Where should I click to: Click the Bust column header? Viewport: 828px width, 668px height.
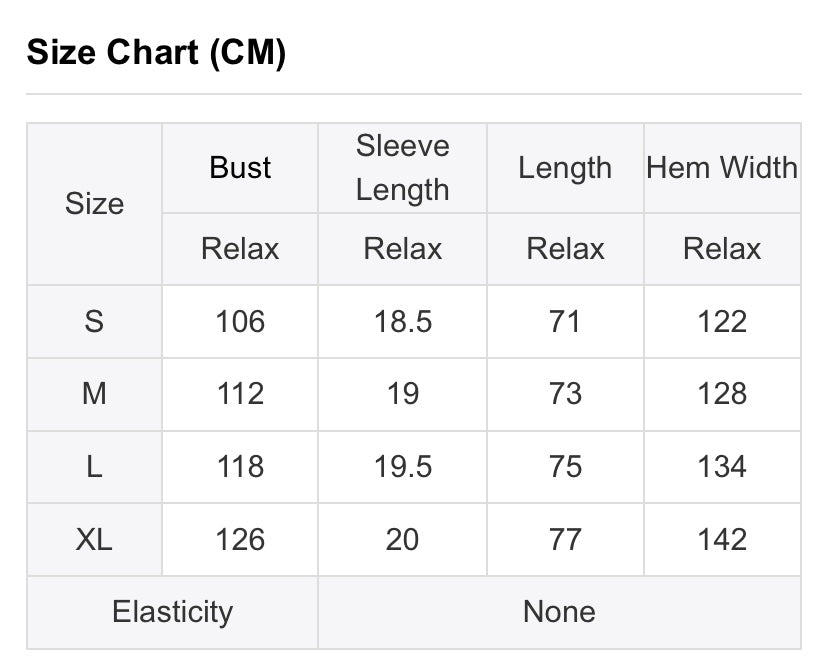coord(240,168)
